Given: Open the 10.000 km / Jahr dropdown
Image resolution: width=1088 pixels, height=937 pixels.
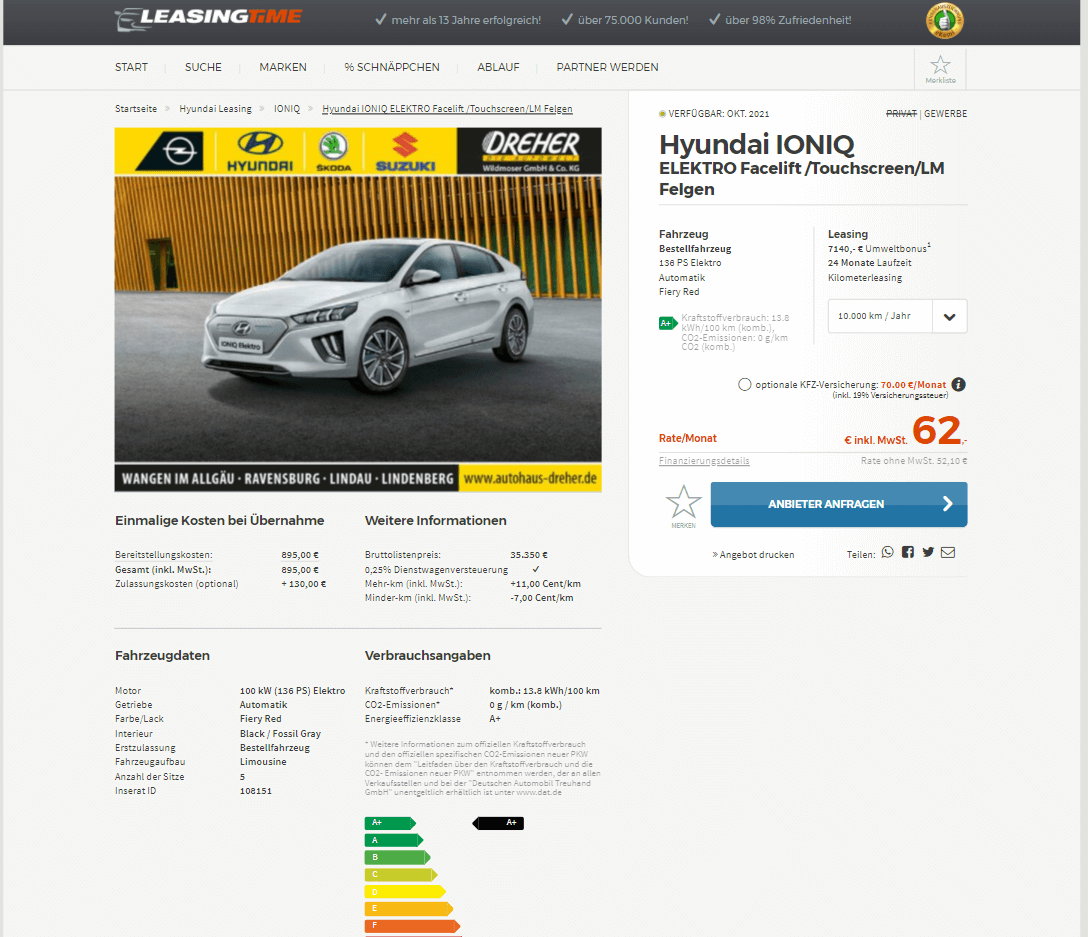Looking at the screenshot, I should 897,316.
